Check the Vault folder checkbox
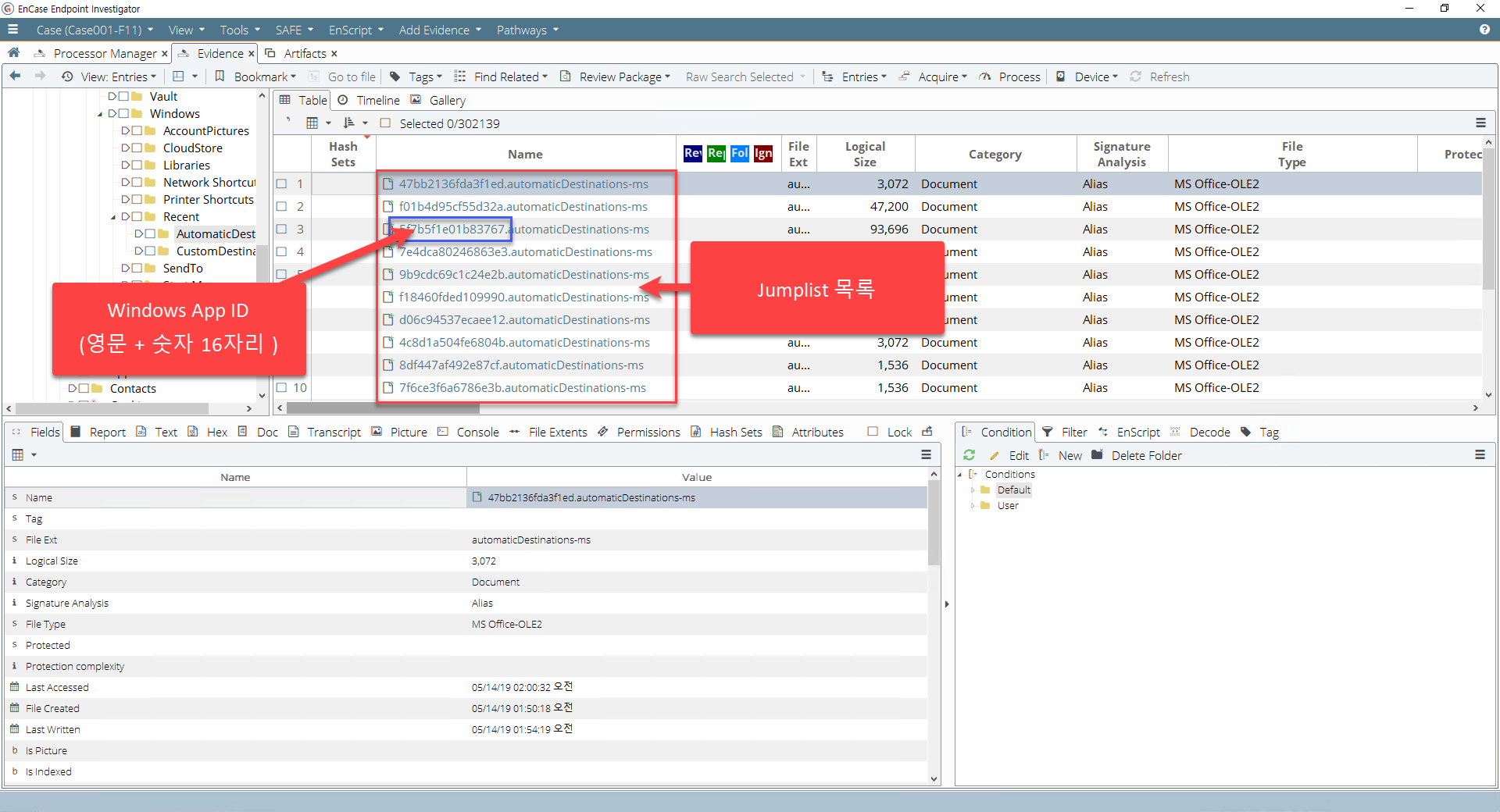The image size is (1500, 812). (x=123, y=97)
